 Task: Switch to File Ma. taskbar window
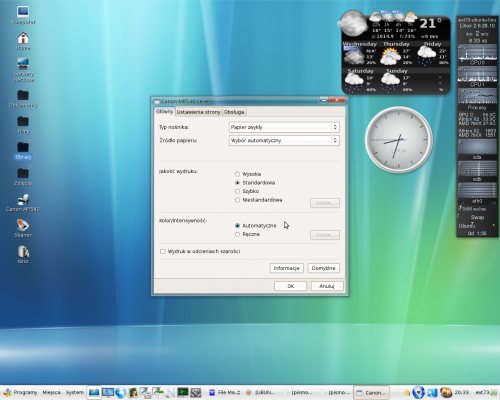coord(224,393)
